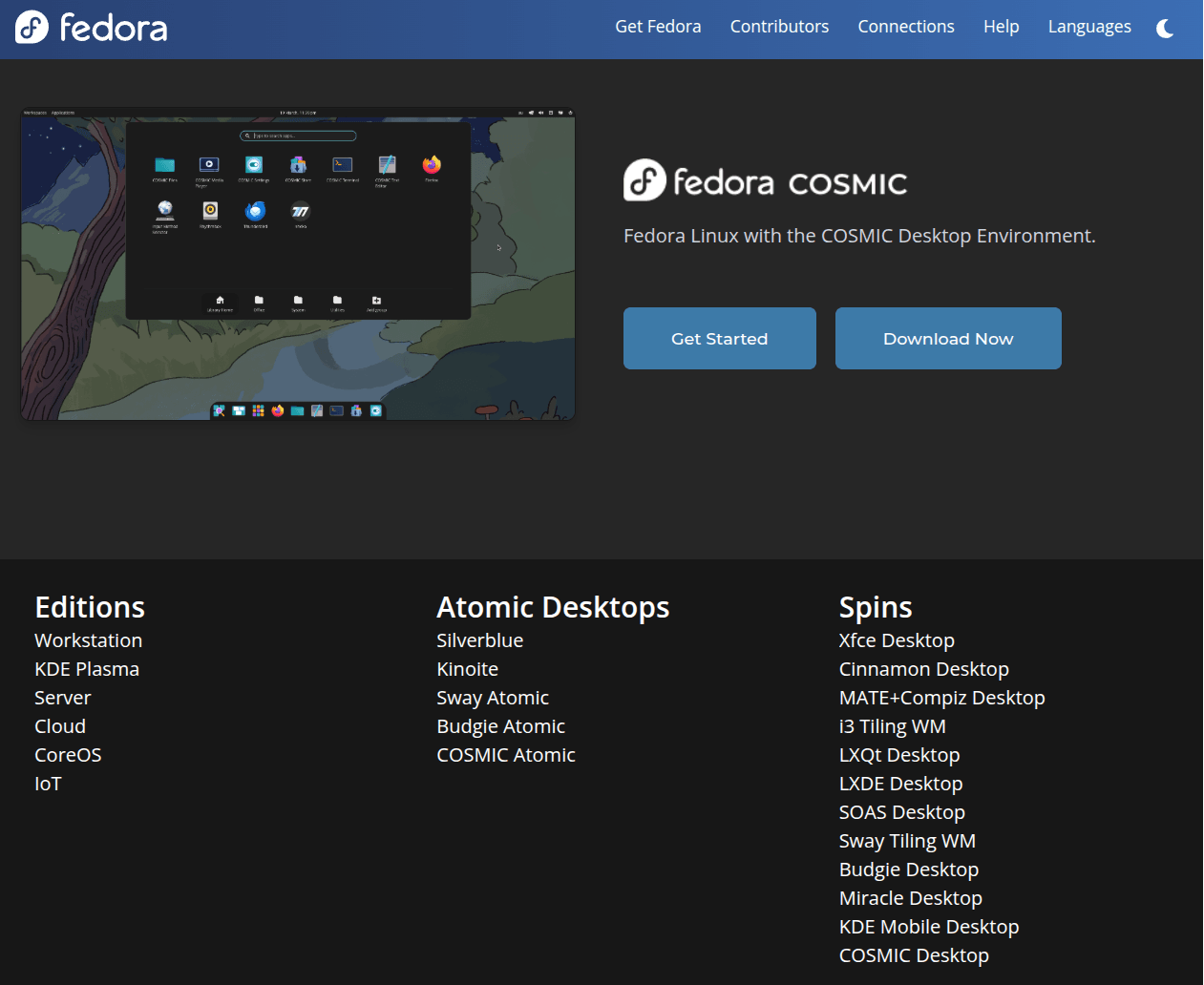The width and height of the screenshot is (1204, 985).
Task: Click the Atomic Desktops heading
Action: (553, 607)
